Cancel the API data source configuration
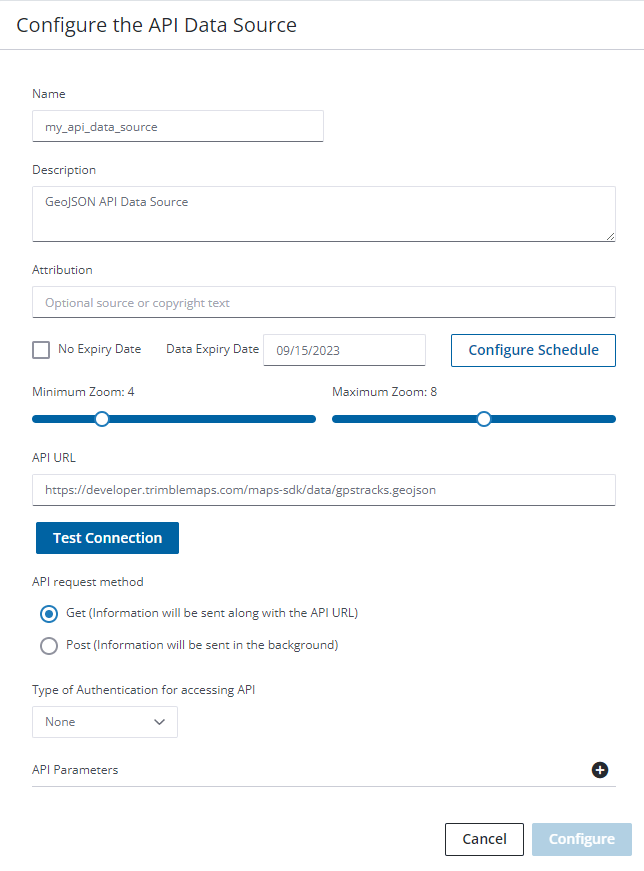Screen dimensions: 644x871 pos(485,839)
